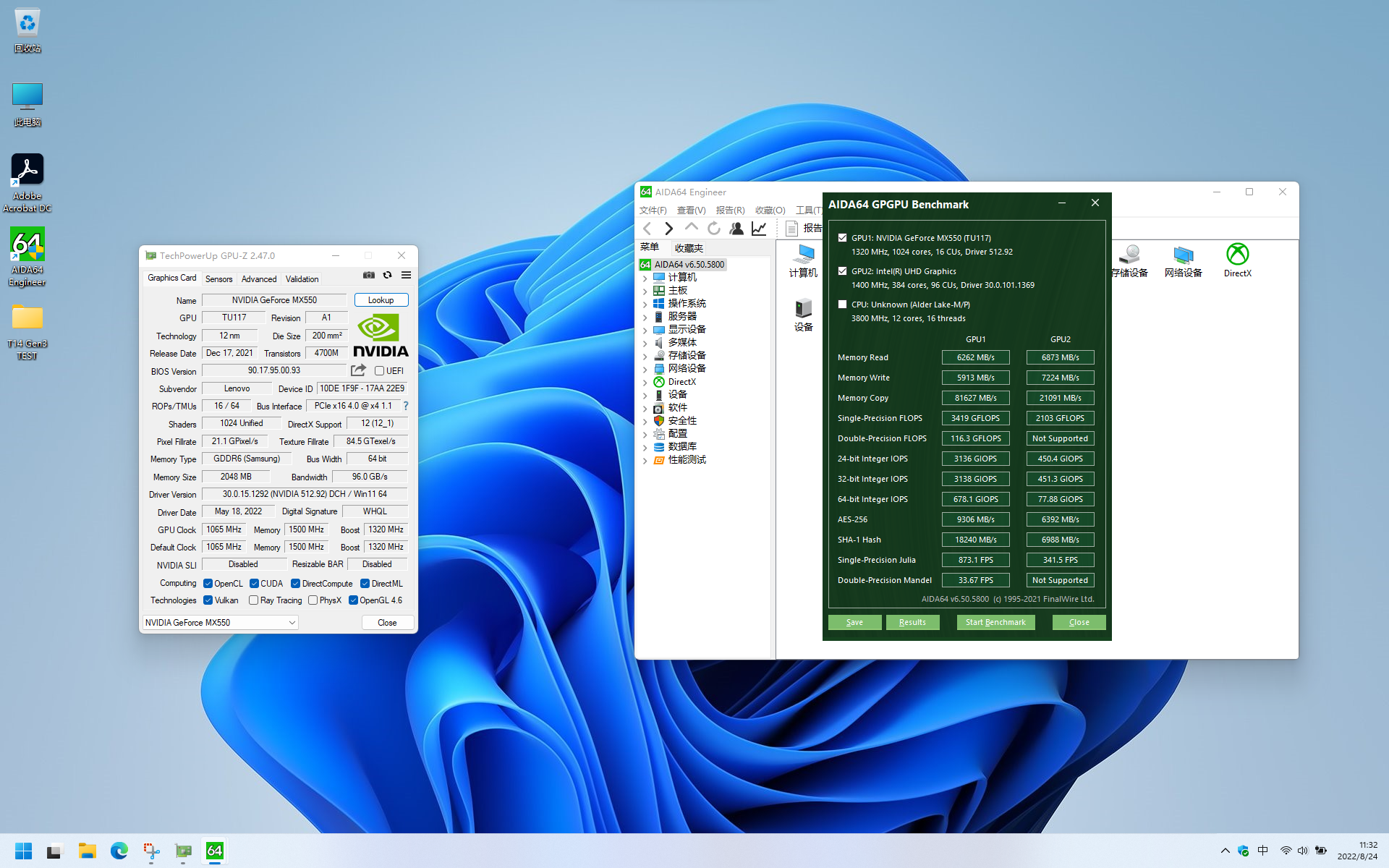1389x868 pixels.
Task: Open AIDA64 Engineer desktop shortcut
Action: pyautogui.click(x=27, y=257)
